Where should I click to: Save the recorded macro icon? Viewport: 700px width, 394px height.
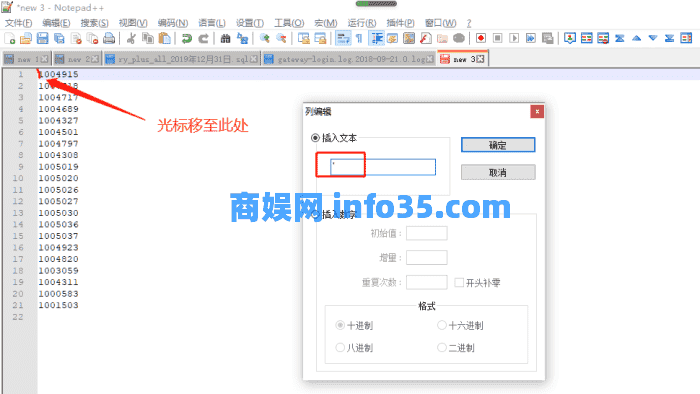click(x=547, y=39)
